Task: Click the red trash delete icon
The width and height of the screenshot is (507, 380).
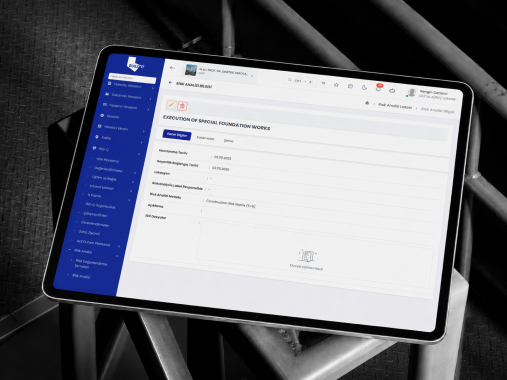Action: (x=182, y=106)
